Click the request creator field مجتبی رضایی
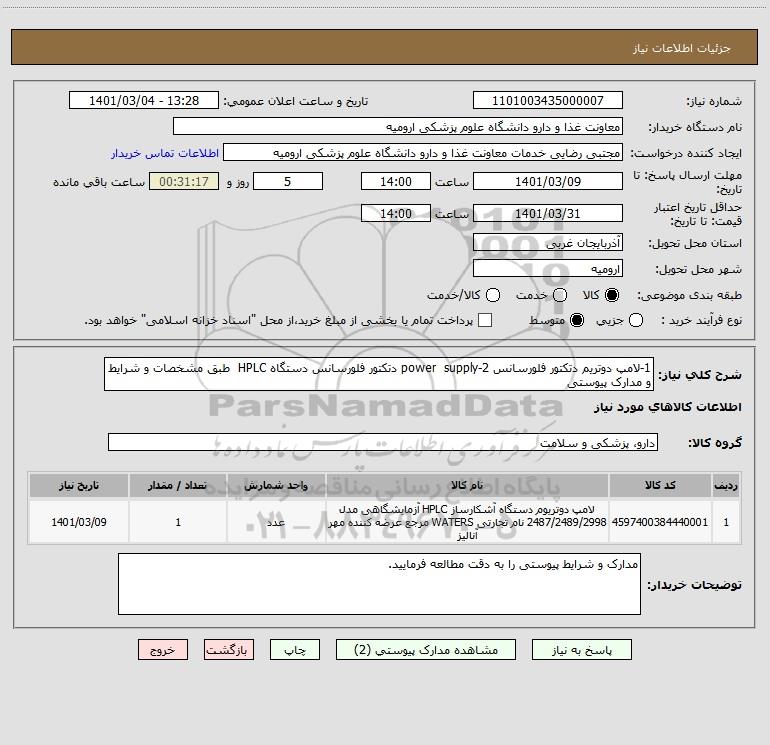The height and width of the screenshot is (745, 770). coord(423,153)
